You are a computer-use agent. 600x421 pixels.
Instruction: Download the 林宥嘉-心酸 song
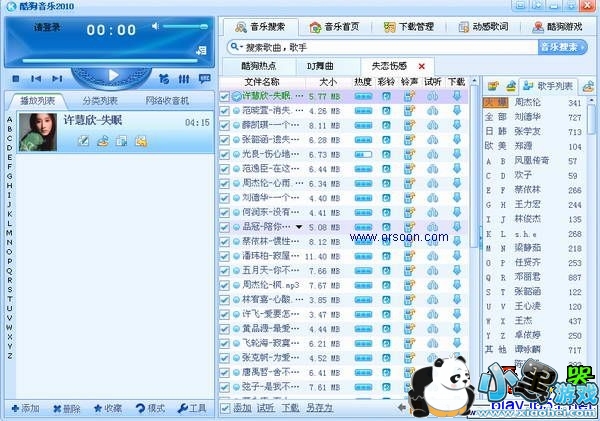click(457, 299)
